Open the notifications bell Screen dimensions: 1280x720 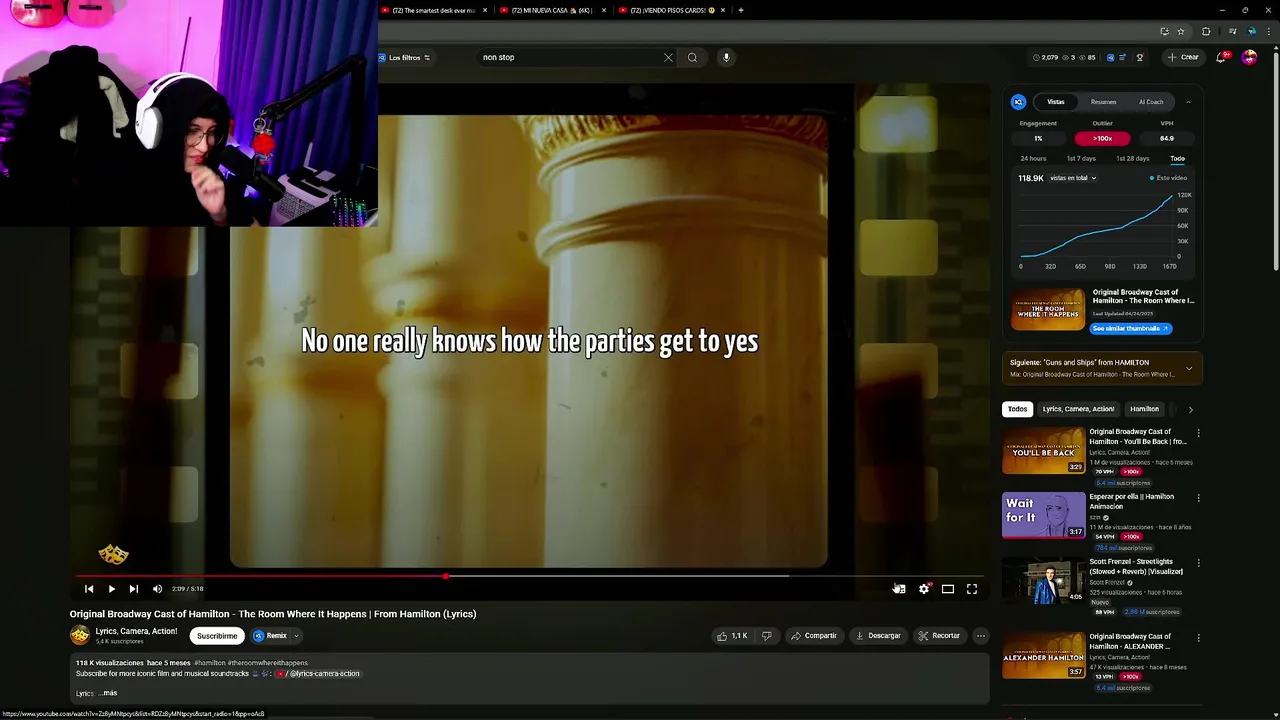[x=1221, y=57]
